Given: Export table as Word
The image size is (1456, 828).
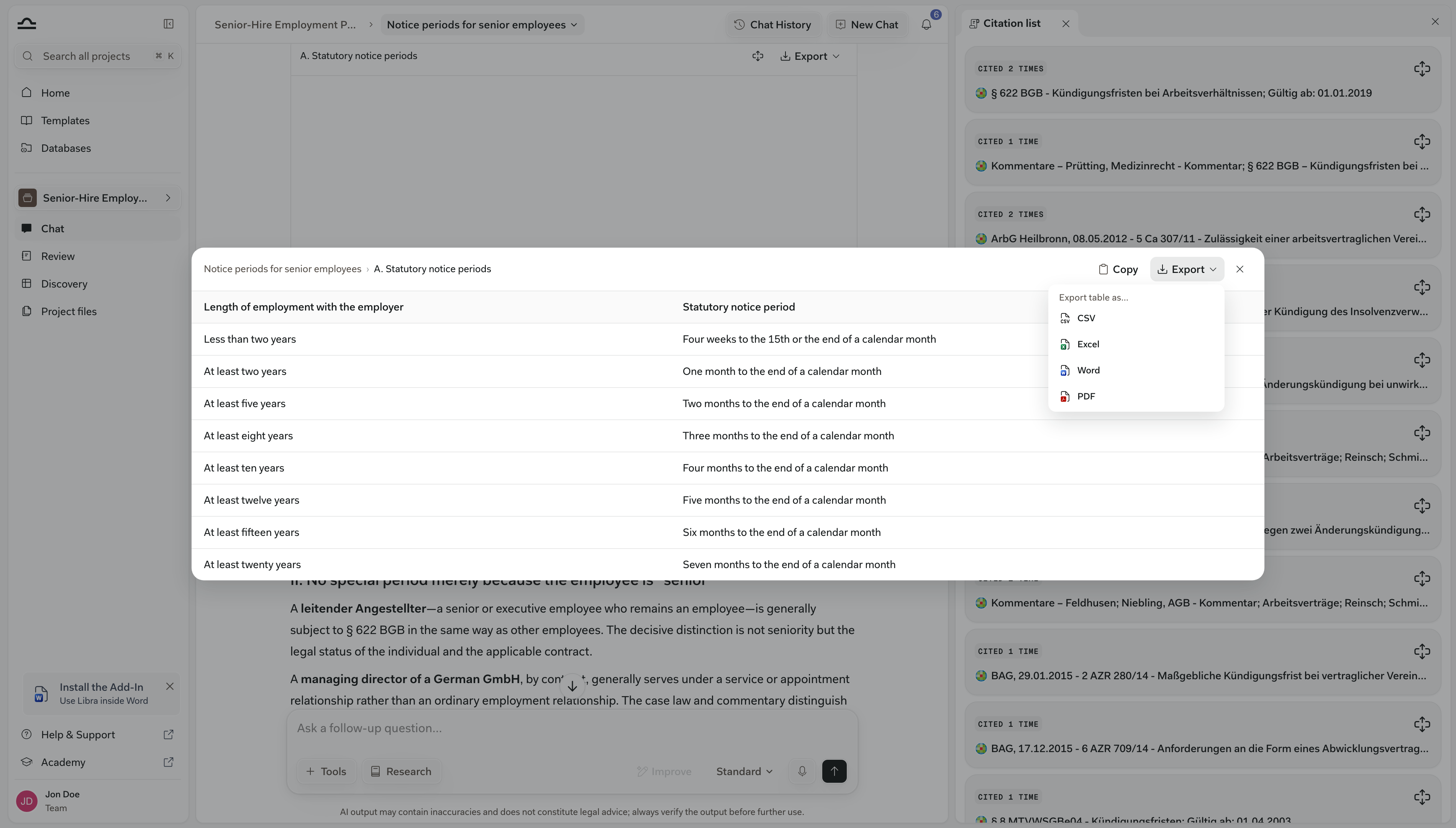Looking at the screenshot, I should (x=1135, y=370).
